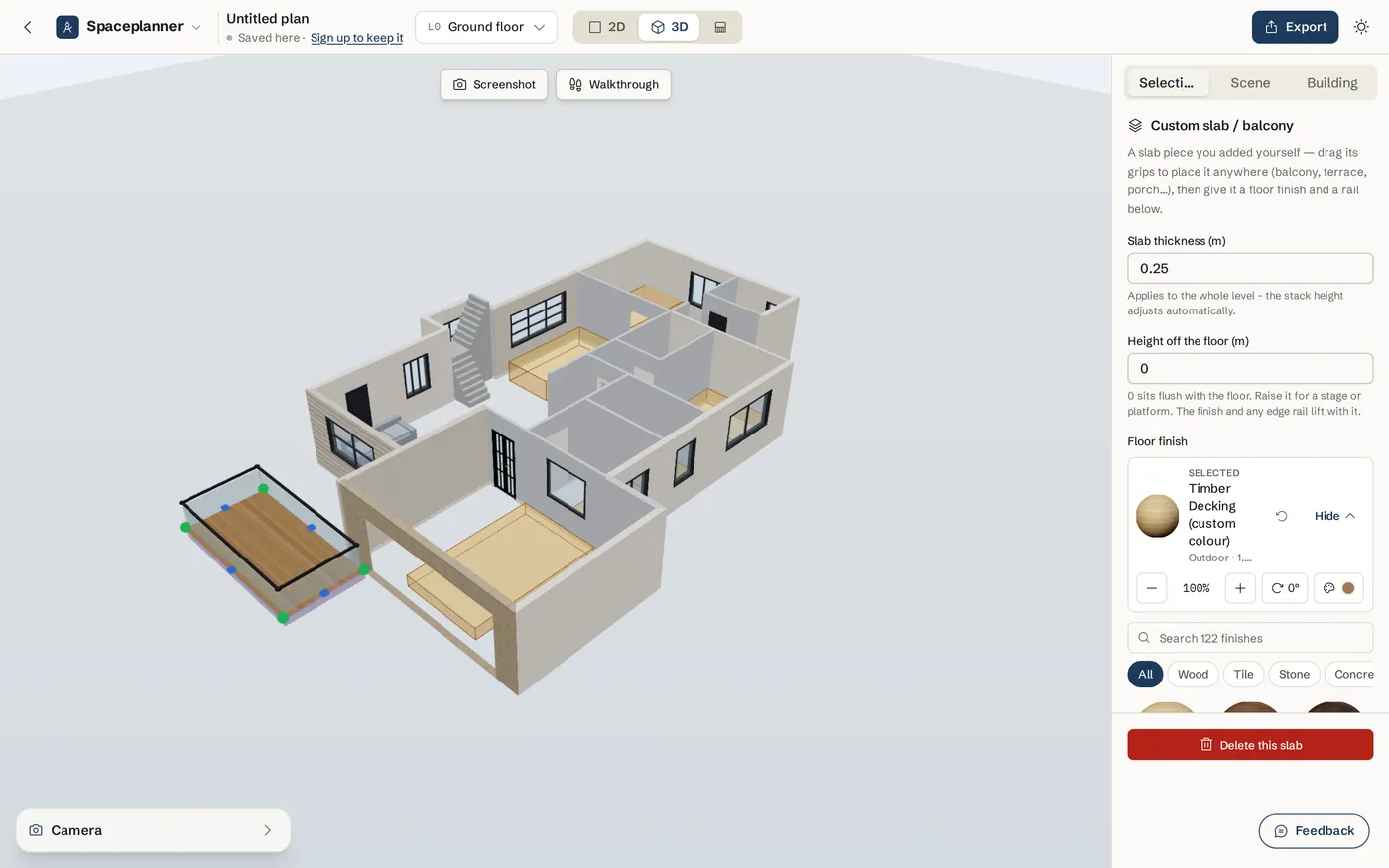1389x868 pixels.
Task: Open the Spaceplanner app menu dropdown
Action: click(196, 27)
